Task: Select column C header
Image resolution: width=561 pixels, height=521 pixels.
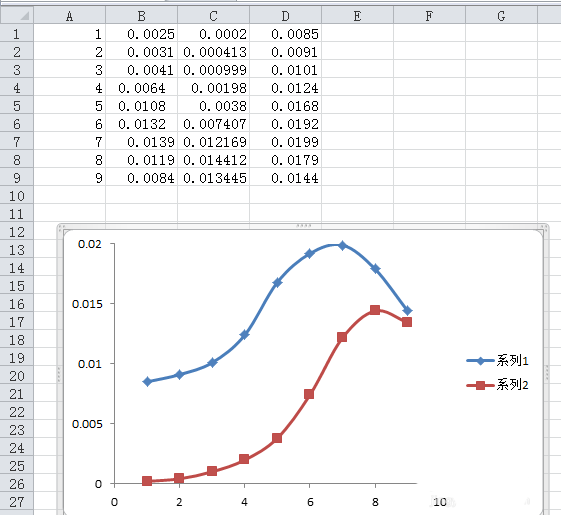Action: tap(213, 15)
